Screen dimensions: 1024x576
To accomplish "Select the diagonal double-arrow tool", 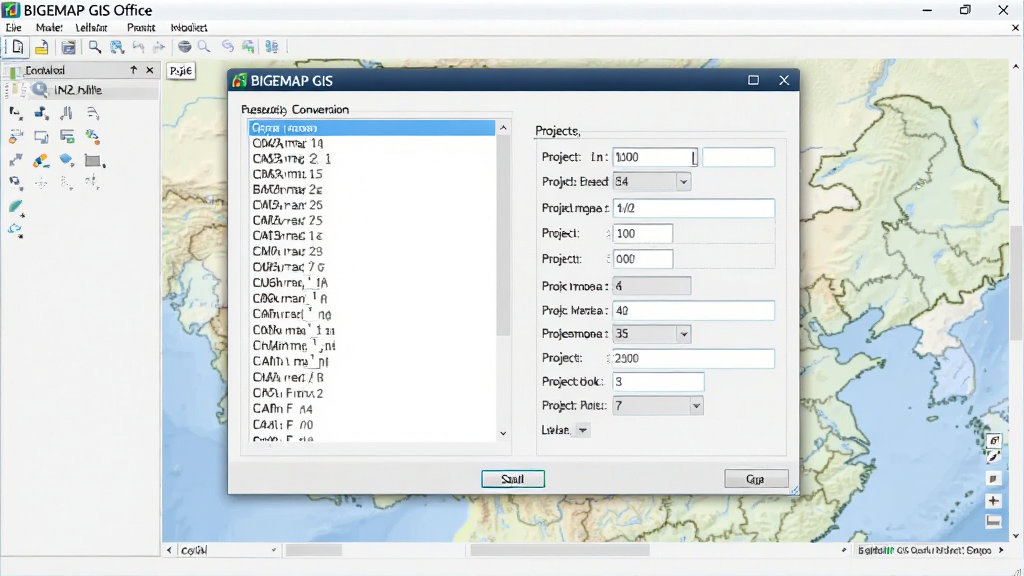I will 16,160.
